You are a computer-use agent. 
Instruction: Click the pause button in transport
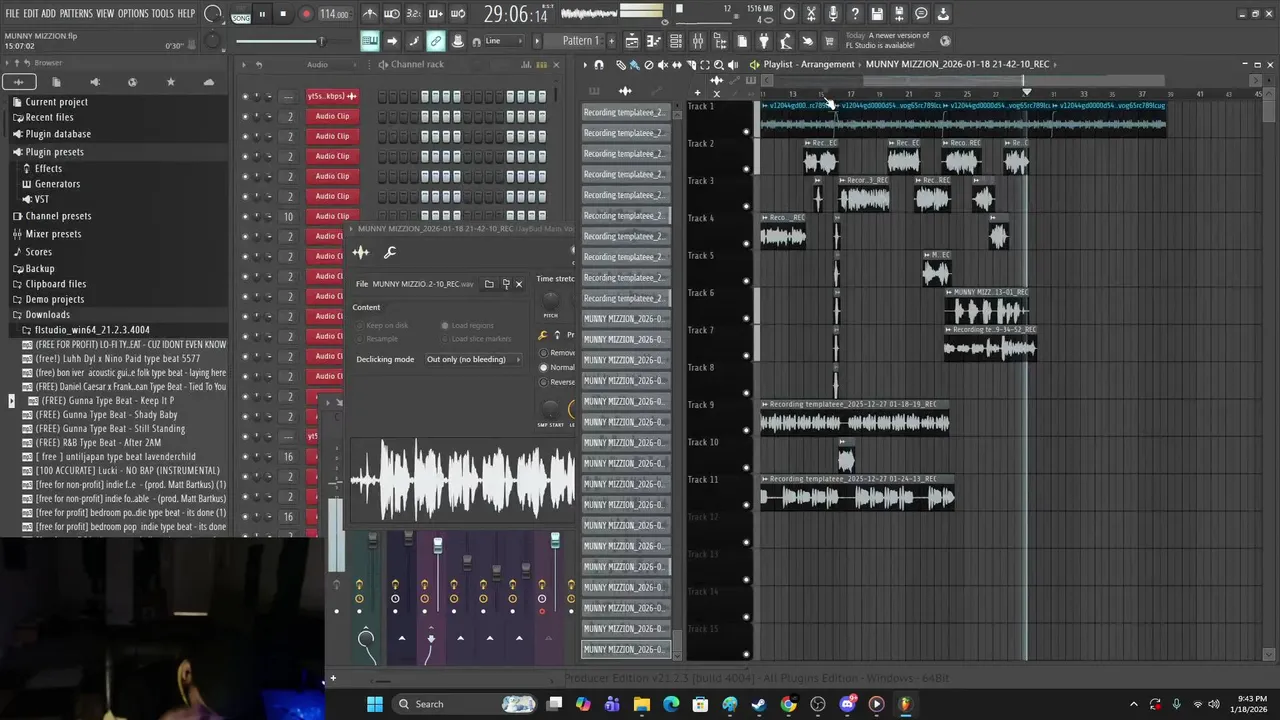coord(262,14)
